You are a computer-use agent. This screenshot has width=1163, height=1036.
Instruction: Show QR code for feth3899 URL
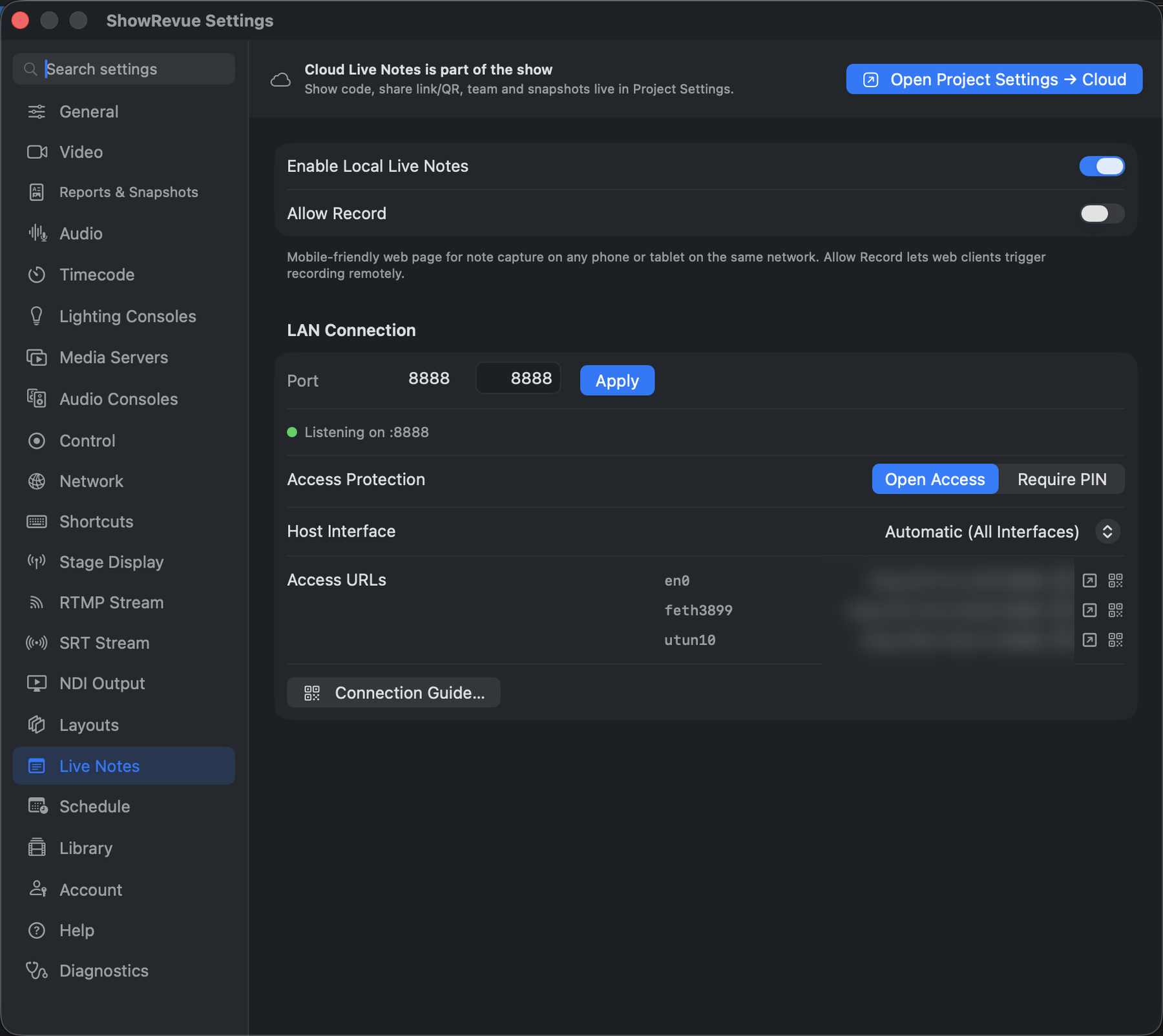pyautogui.click(x=1115, y=610)
